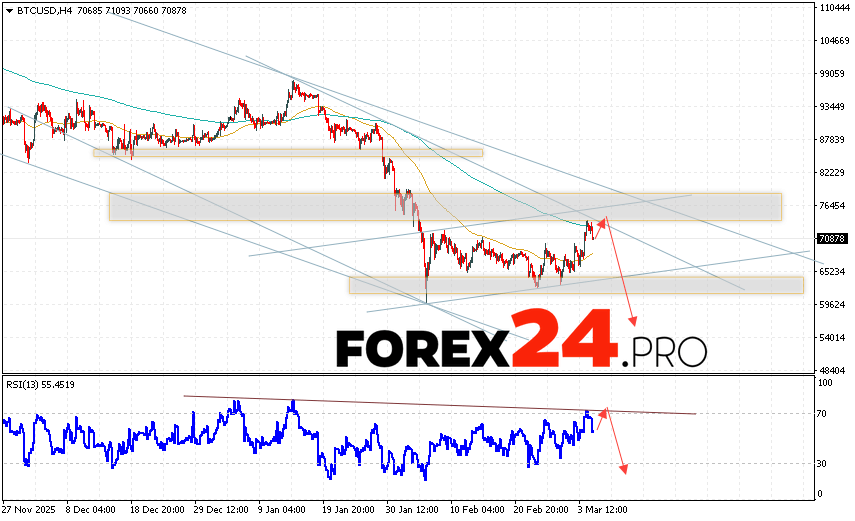Click the current price tag 70878
Viewport: 855px width, 521px height.
point(832,238)
